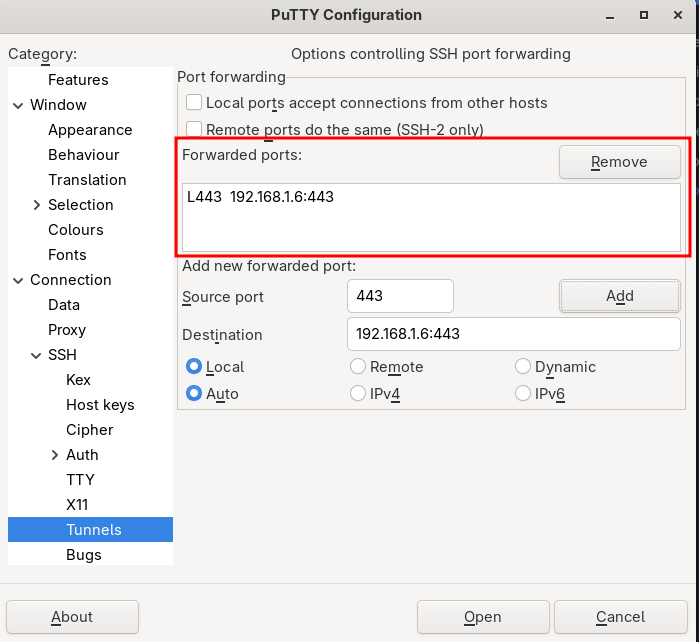Open the X11 settings
Screen dimensions: 699x642
pyautogui.click(x=77, y=505)
